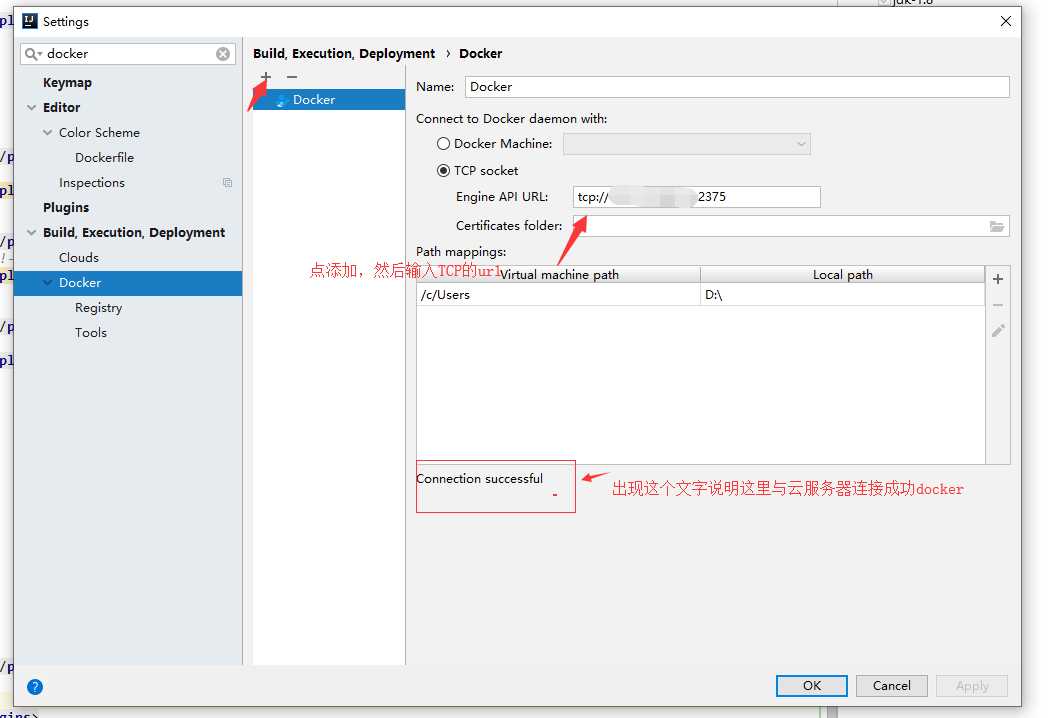Select TCP socket radio option
Viewport: 1053px width, 718px height.
443,171
